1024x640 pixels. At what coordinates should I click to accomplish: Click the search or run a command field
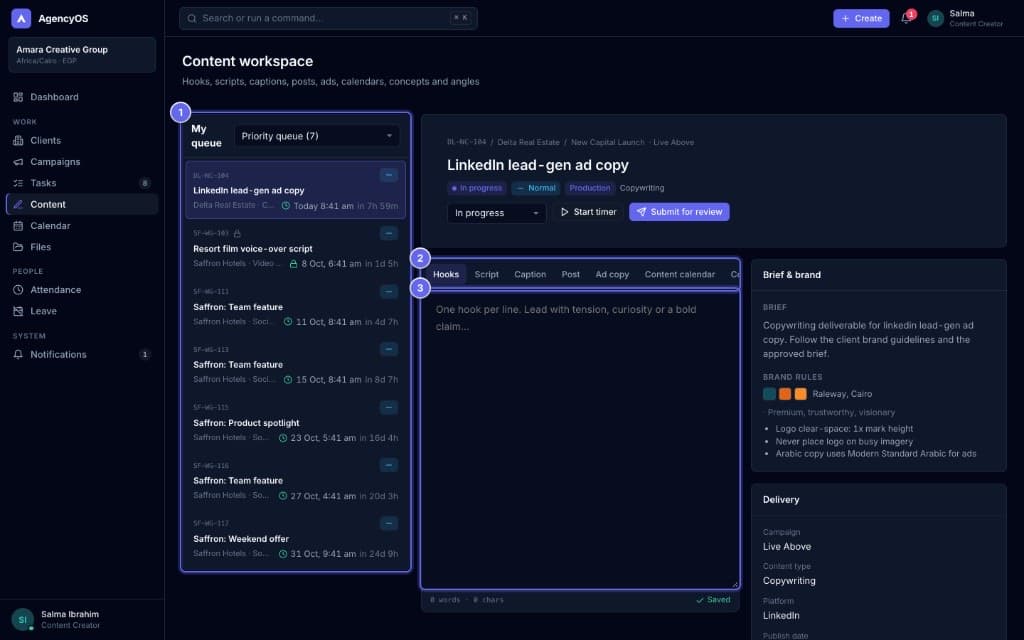click(328, 18)
